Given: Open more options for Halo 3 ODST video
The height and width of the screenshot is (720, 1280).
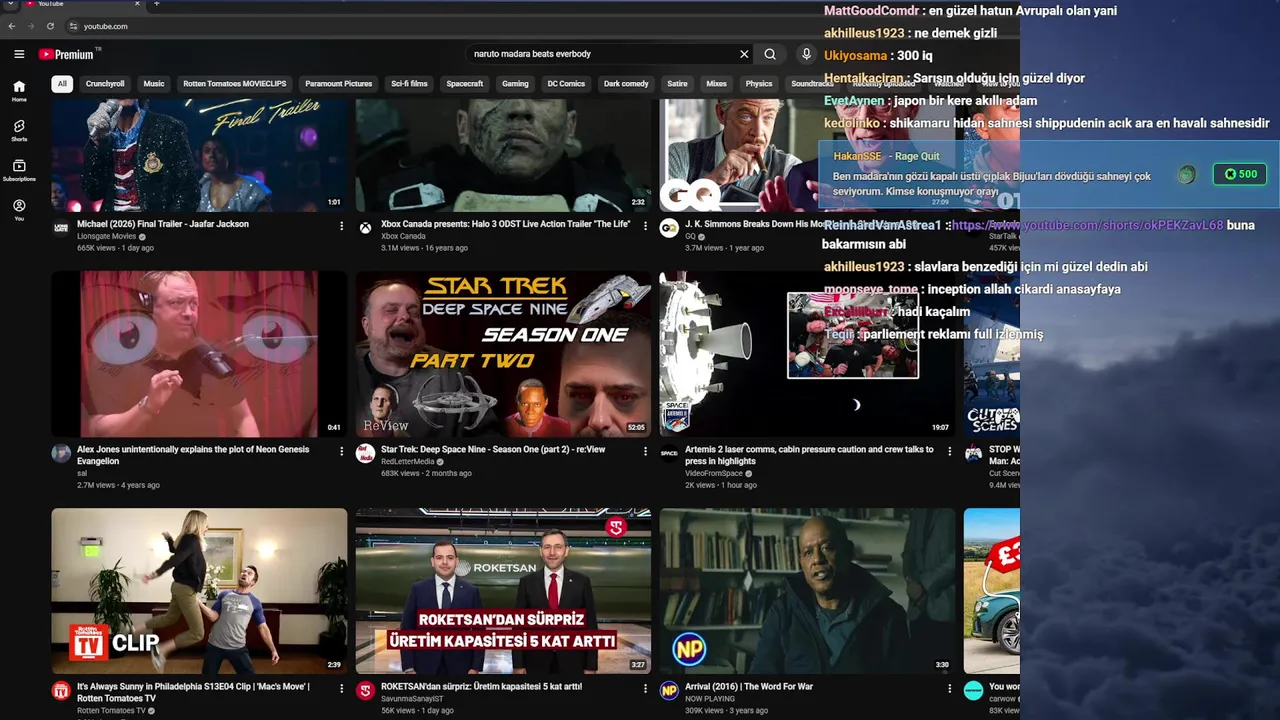Looking at the screenshot, I should click(645, 226).
